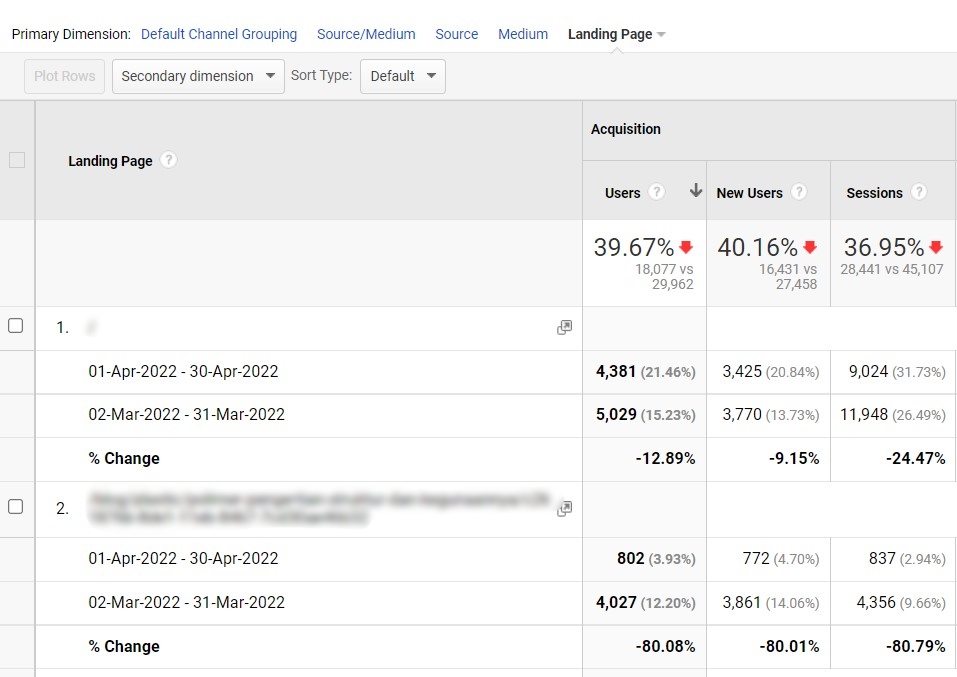Show help icon beside New Users column

pyautogui.click(x=798, y=192)
